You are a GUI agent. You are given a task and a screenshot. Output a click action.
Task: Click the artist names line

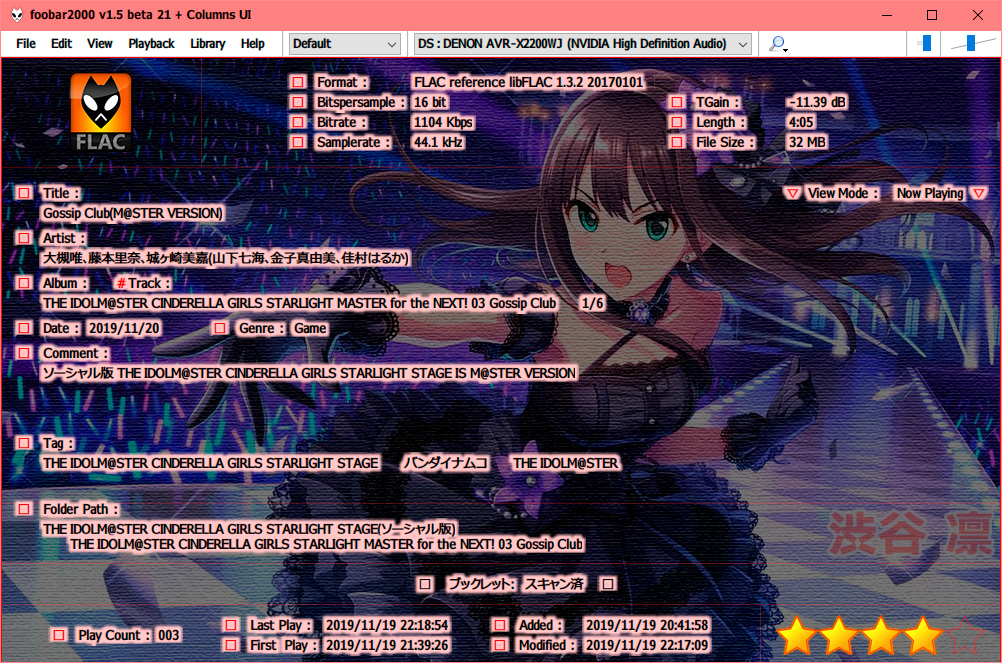226,258
